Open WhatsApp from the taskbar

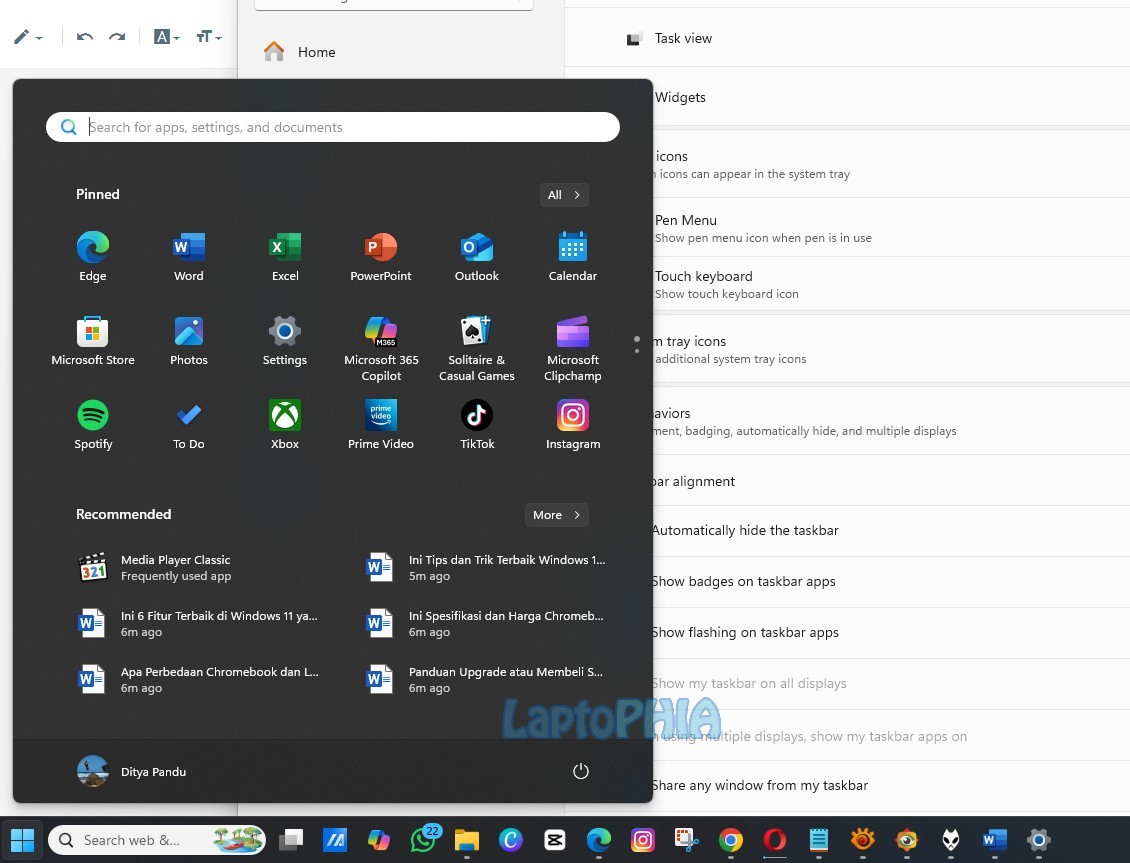424,840
